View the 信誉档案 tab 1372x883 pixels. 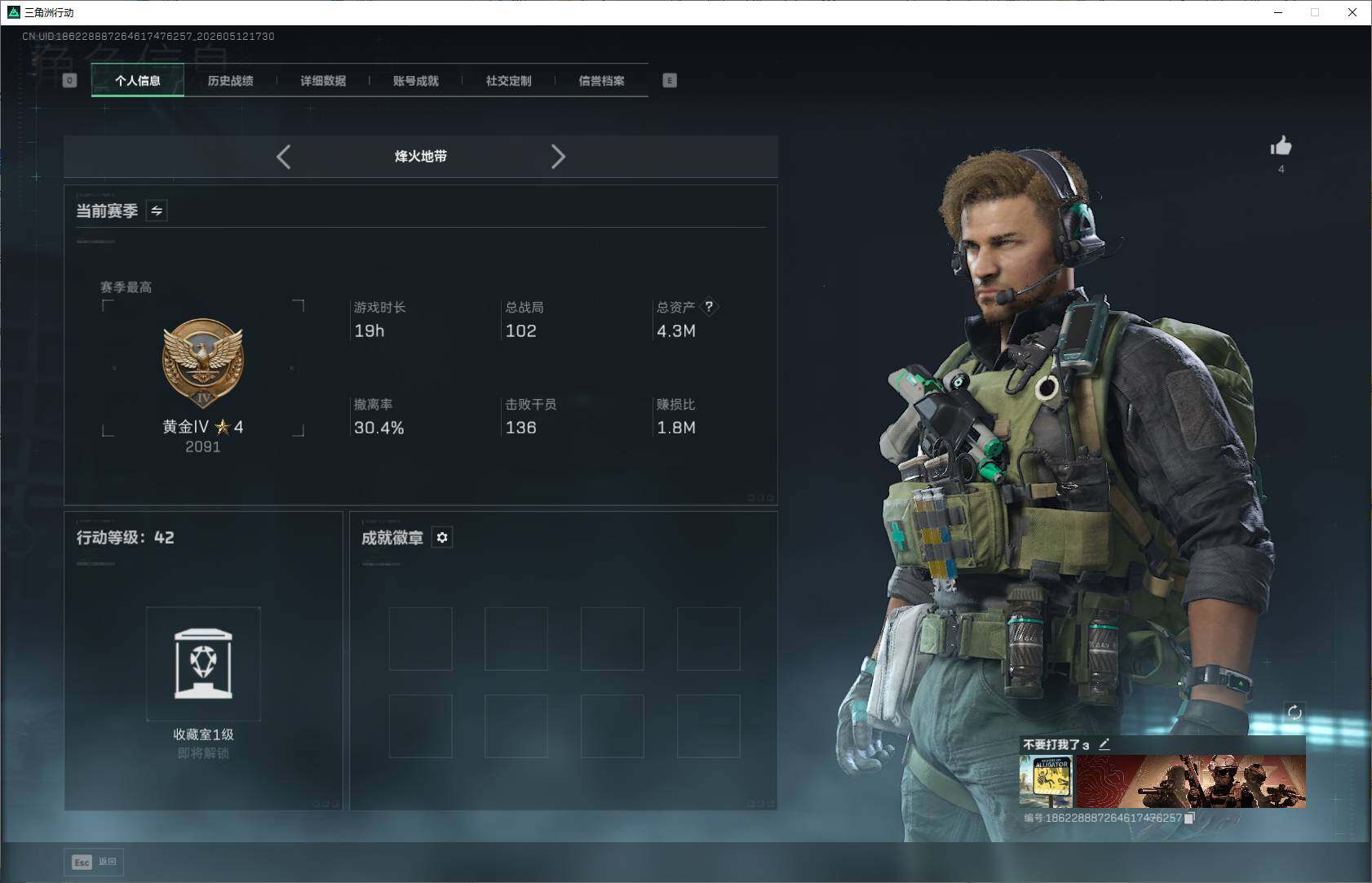point(602,81)
